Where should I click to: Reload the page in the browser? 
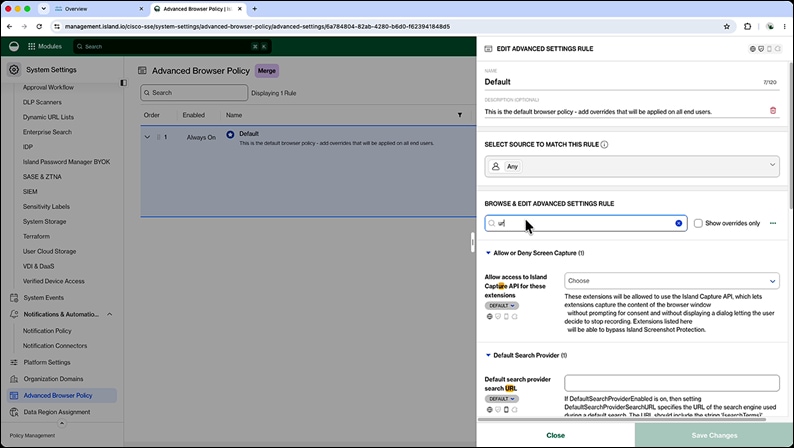(x=39, y=26)
